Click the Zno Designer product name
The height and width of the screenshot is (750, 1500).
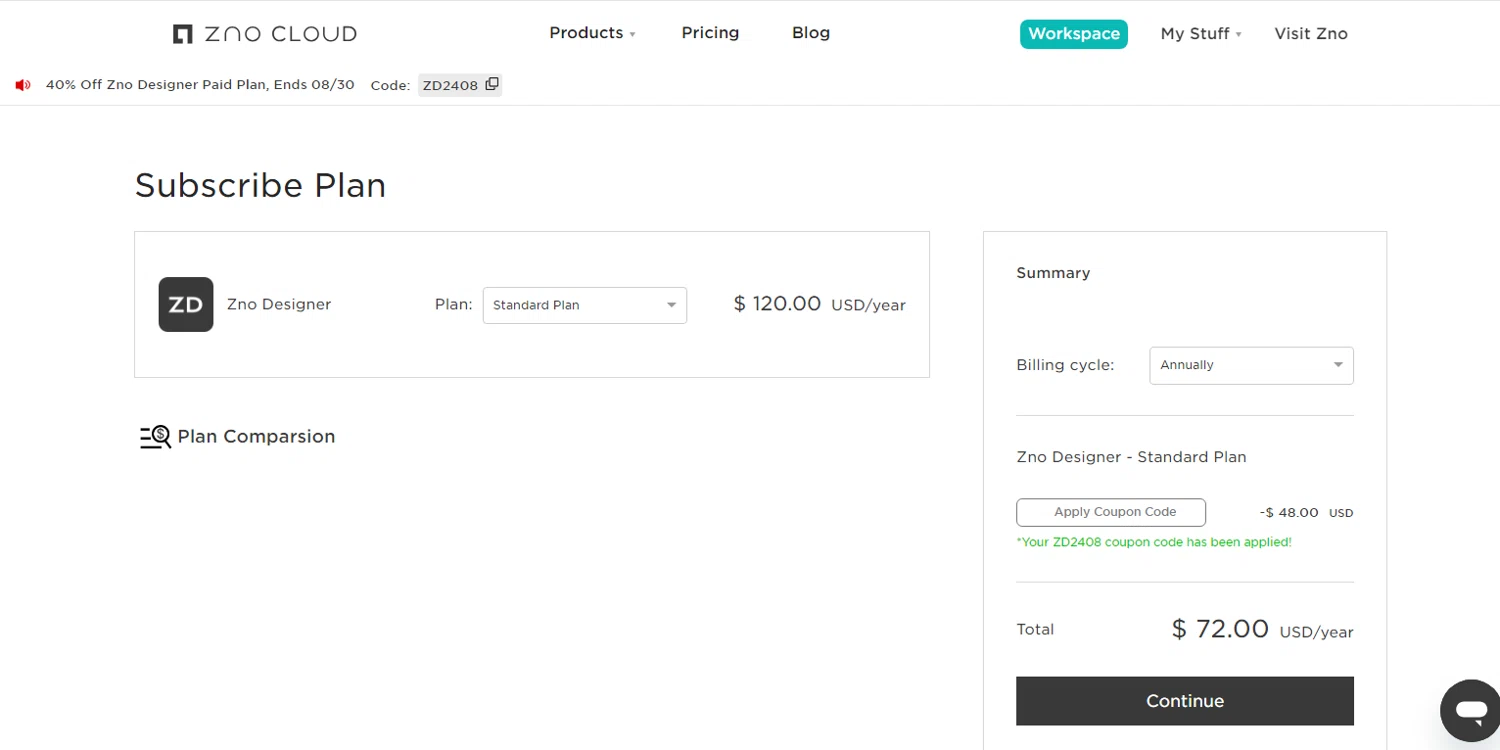click(x=279, y=304)
